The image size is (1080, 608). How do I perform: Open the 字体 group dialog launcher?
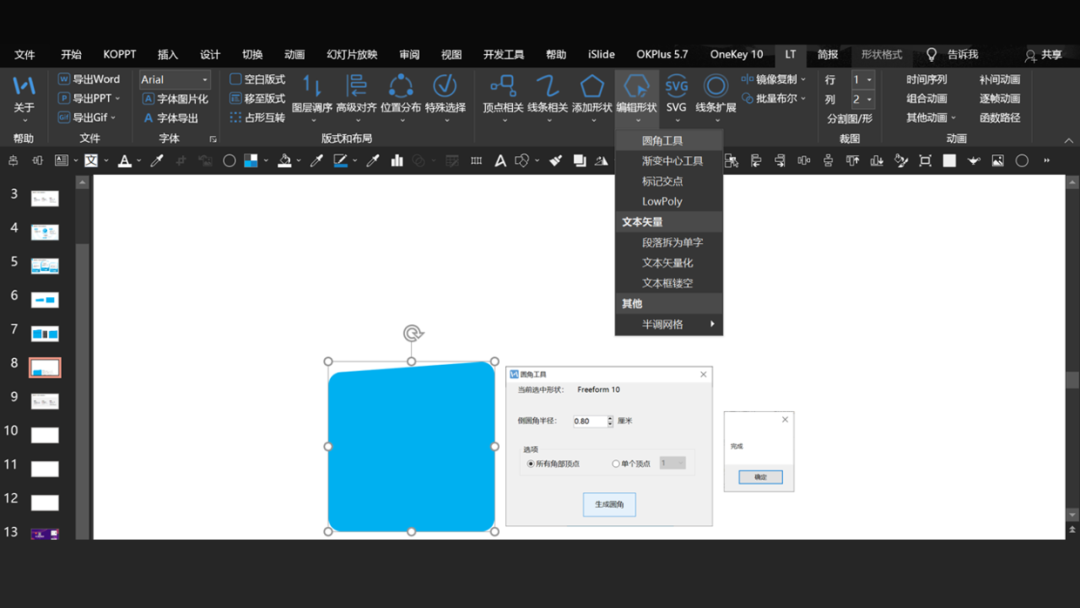[x=213, y=139]
